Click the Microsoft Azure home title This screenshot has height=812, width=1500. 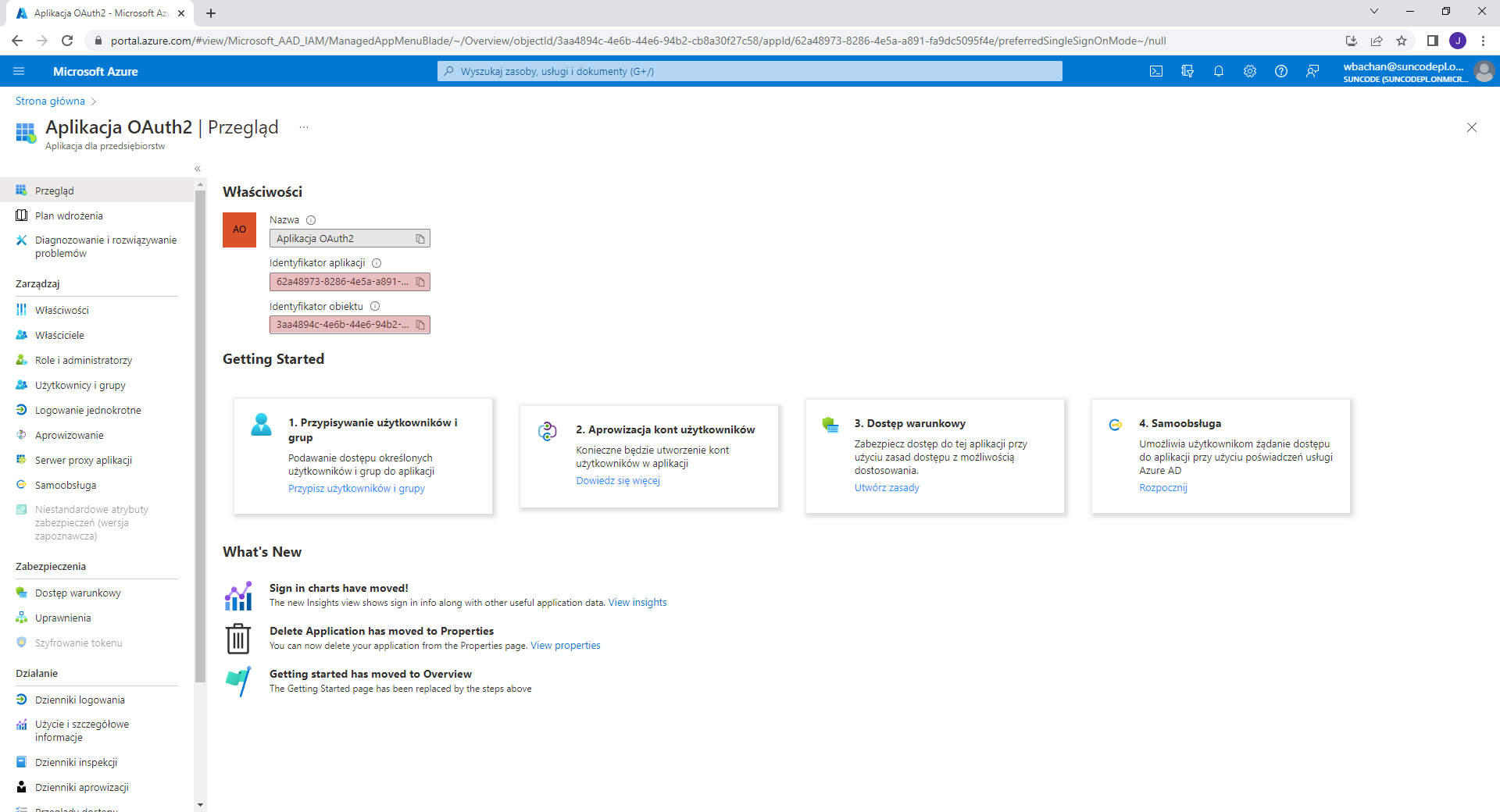pyautogui.click(x=95, y=71)
